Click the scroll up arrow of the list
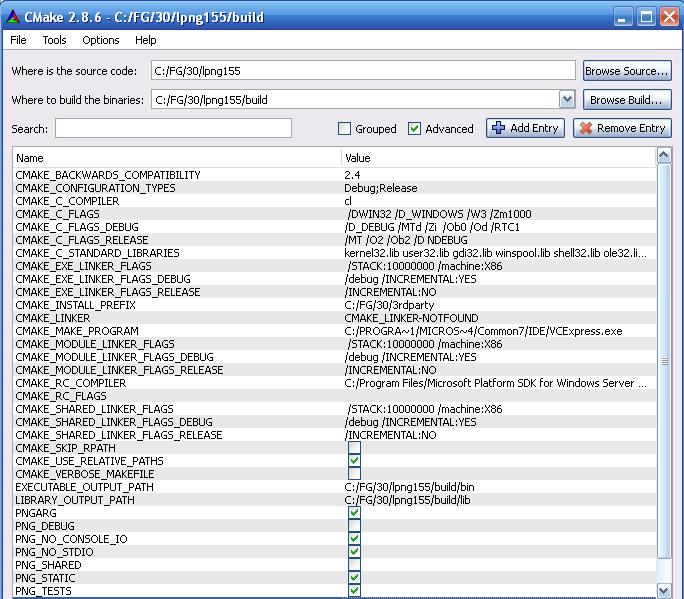Image resolution: width=684 pixels, height=599 pixels. point(664,155)
